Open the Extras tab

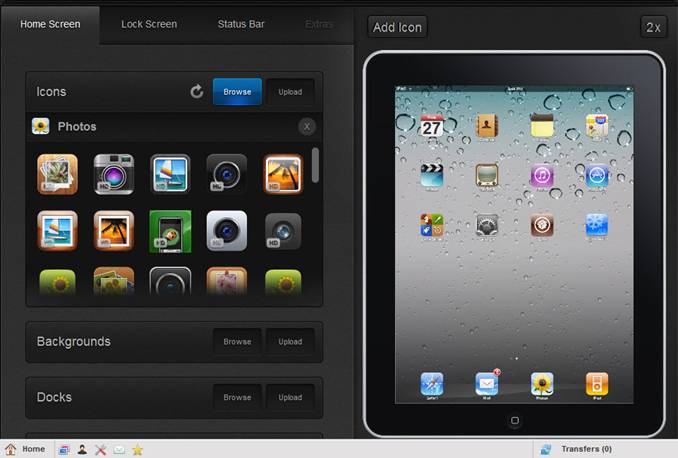click(x=319, y=24)
